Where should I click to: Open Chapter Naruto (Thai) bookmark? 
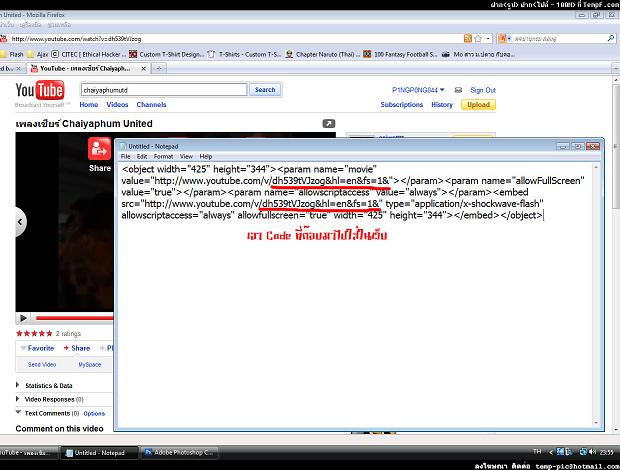(x=323, y=54)
